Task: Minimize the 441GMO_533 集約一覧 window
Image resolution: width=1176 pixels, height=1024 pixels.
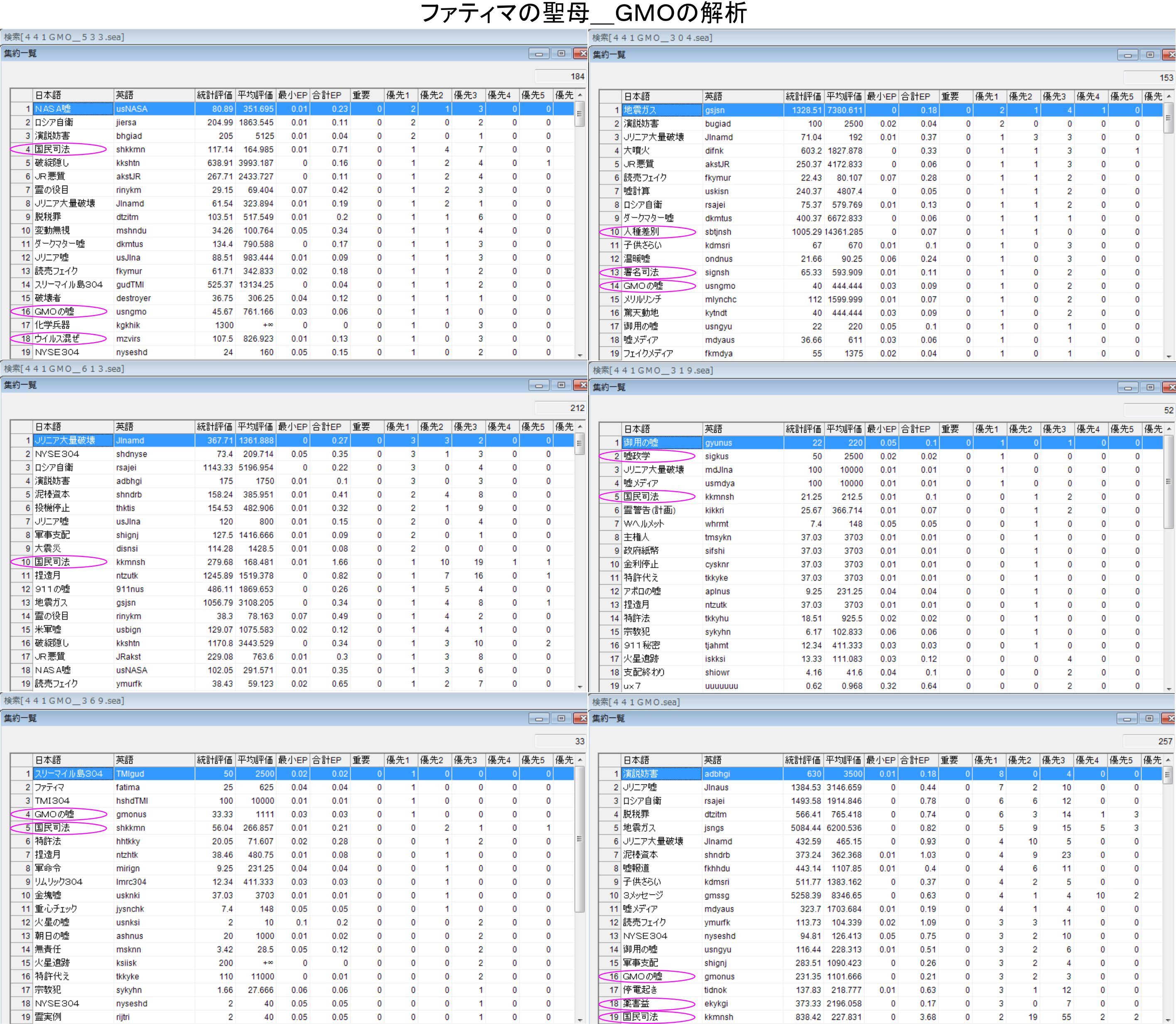Action: coord(538,54)
